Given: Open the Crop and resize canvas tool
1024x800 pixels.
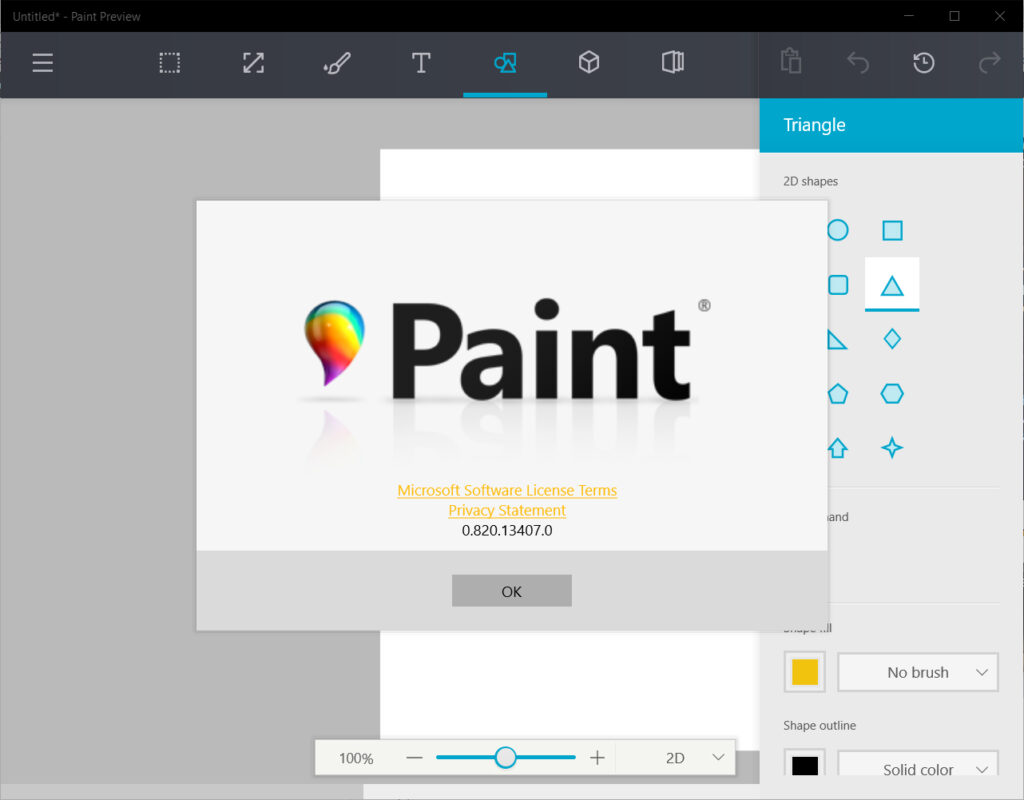Looking at the screenshot, I should 253,64.
